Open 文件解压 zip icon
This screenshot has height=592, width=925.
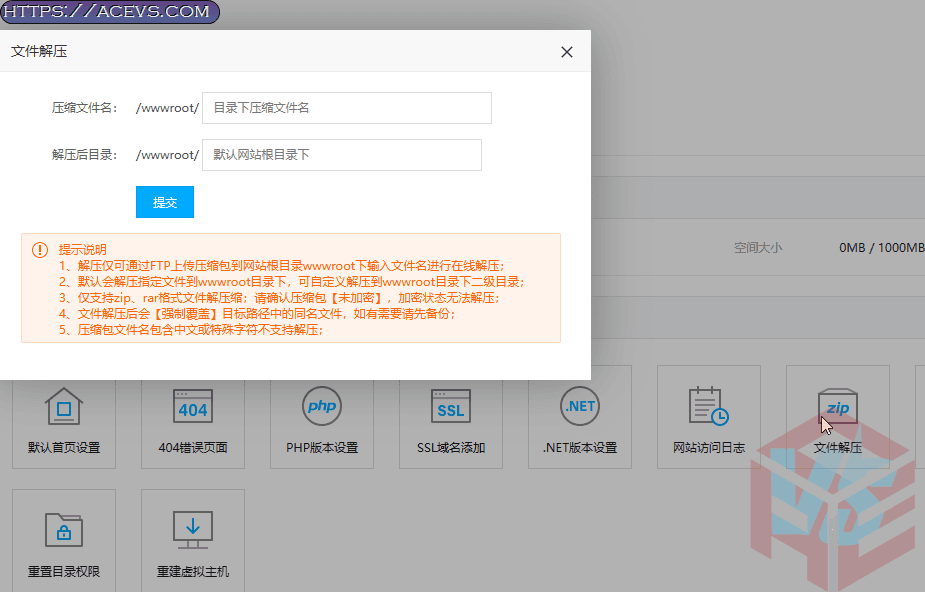[838, 406]
